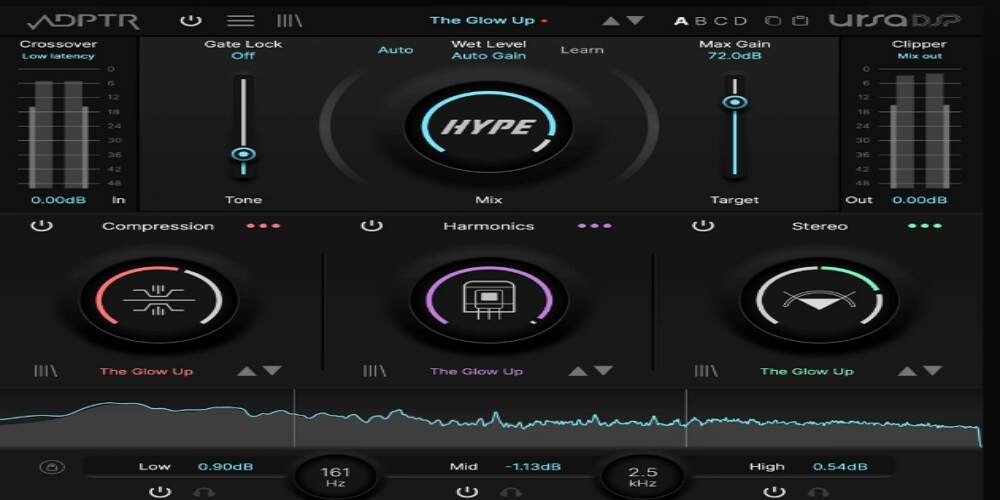Click the Auto button near Wet Level

click(x=395, y=50)
